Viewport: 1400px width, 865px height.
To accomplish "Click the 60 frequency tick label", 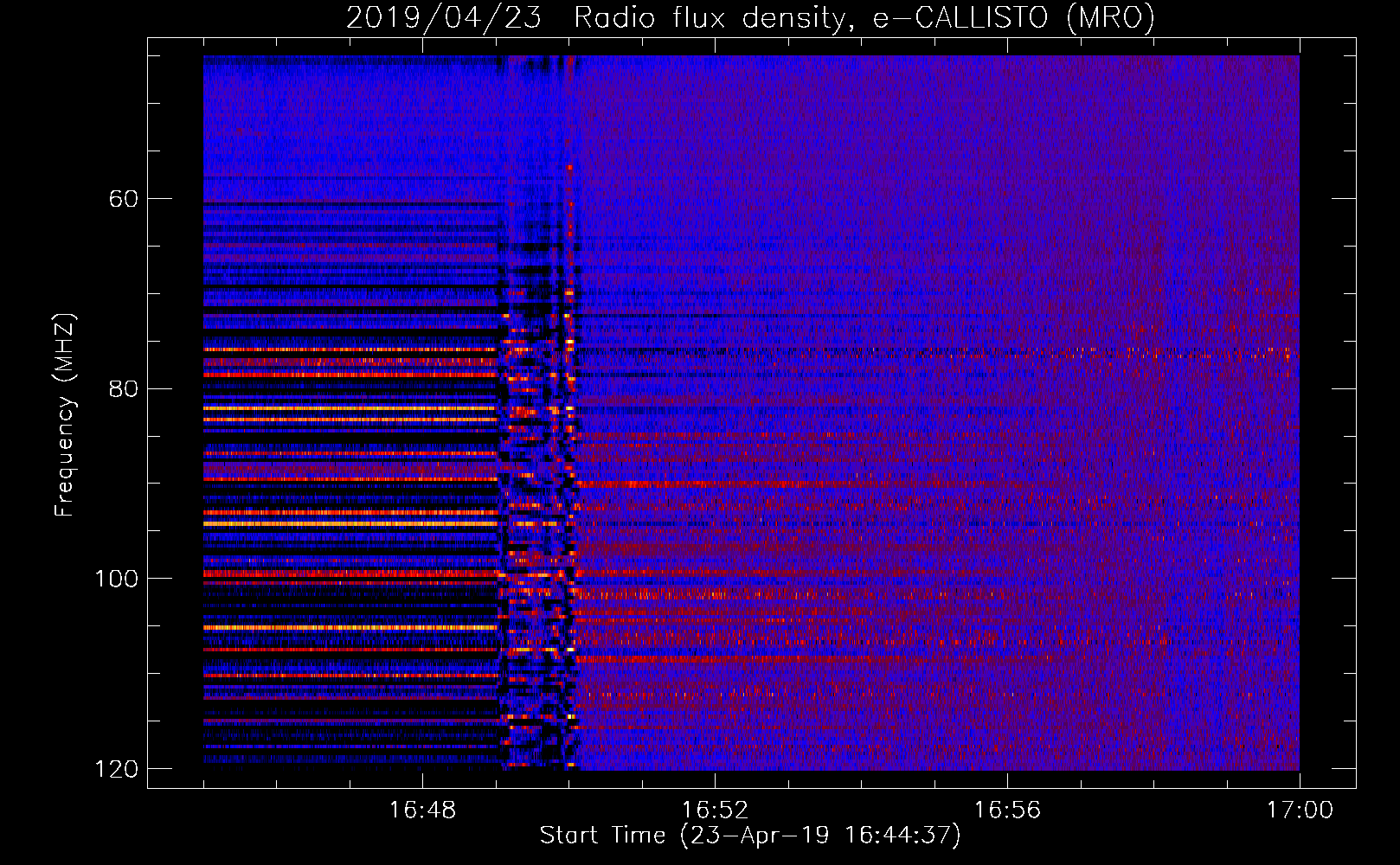I will [x=123, y=199].
